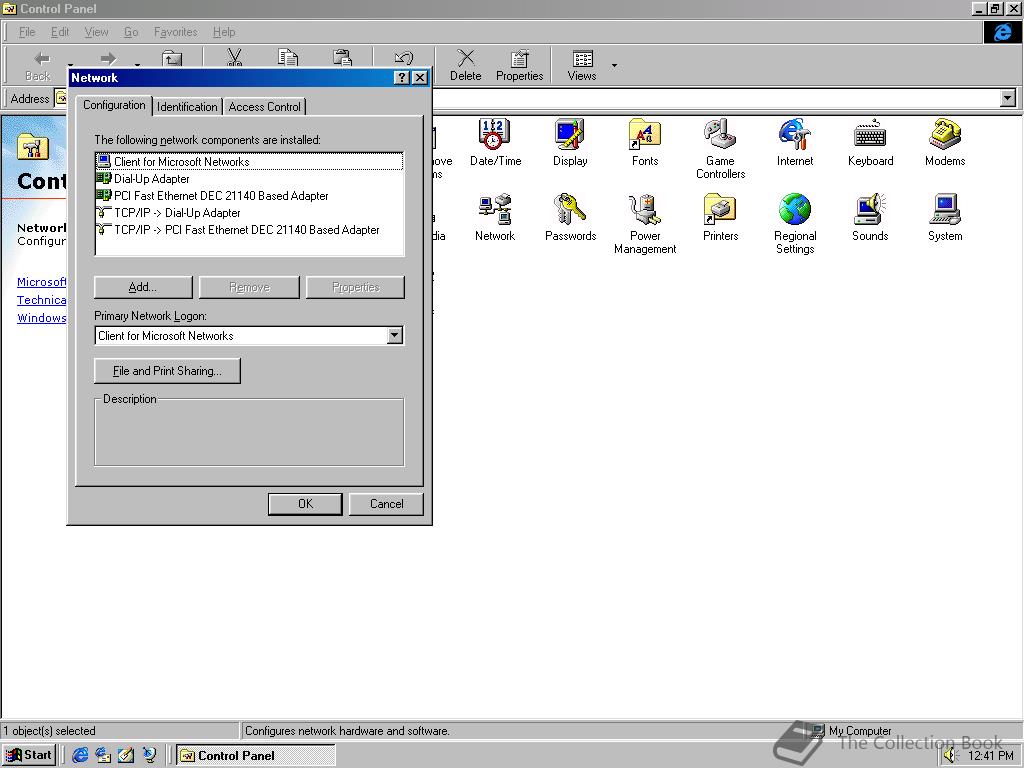Open the Fonts folder icon

click(645, 142)
